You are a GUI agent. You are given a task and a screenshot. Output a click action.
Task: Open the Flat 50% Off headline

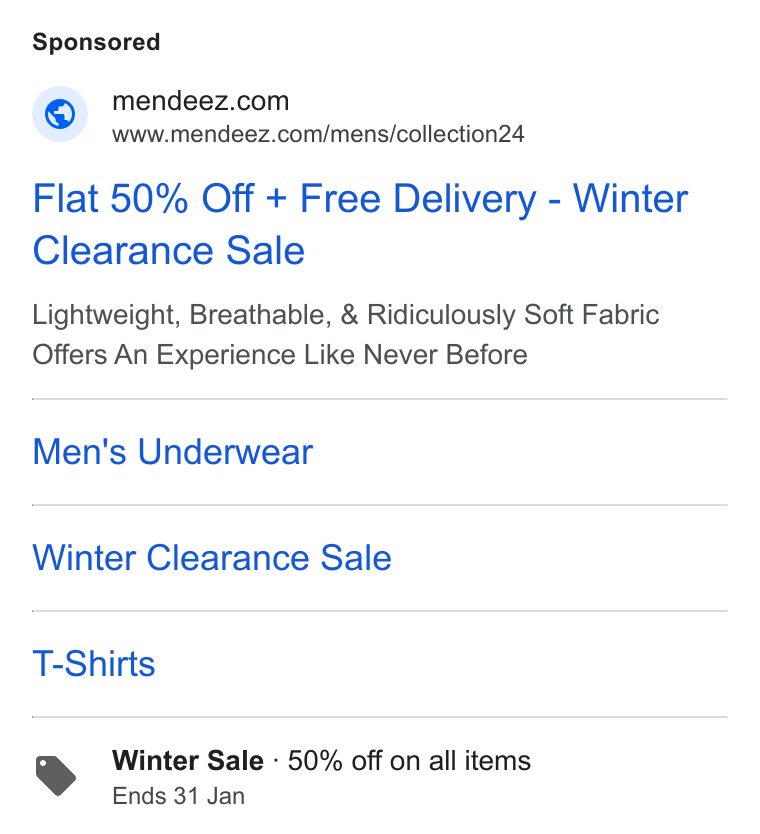pos(360,224)
